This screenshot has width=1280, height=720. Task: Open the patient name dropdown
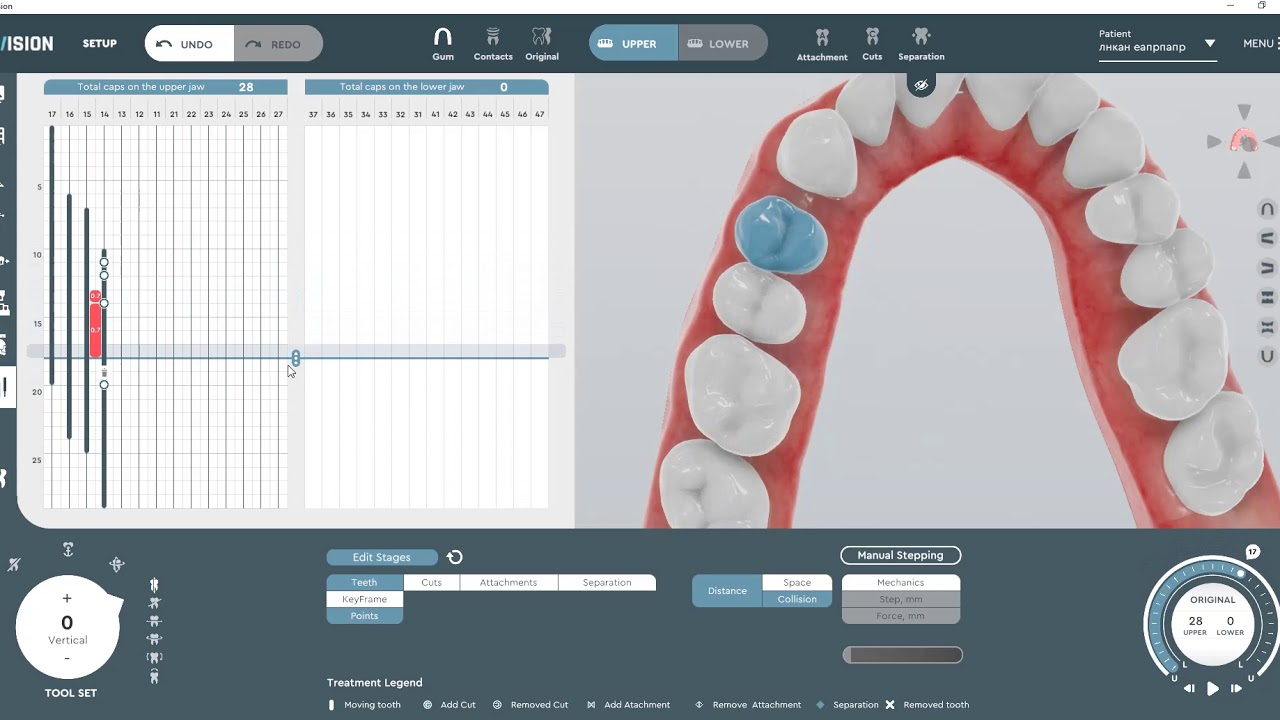coord(1210,44)
